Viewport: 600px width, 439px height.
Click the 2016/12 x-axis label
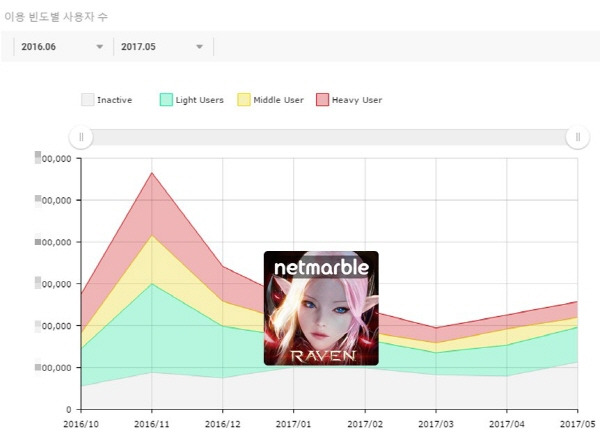coord(223,424)
